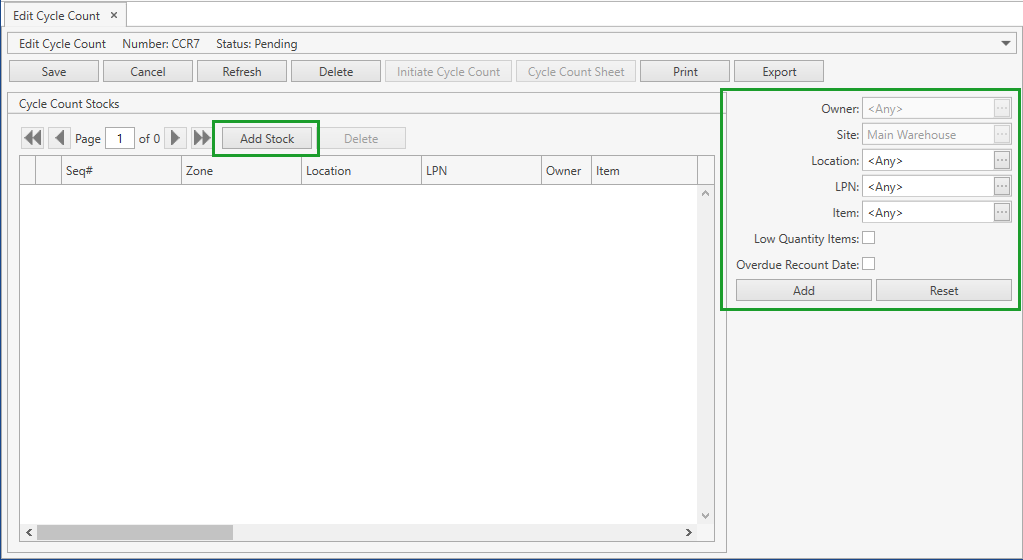This screenshot has width=1023, height=560.
Task: Export the cycle count
Action: click(x=779, y=72)
